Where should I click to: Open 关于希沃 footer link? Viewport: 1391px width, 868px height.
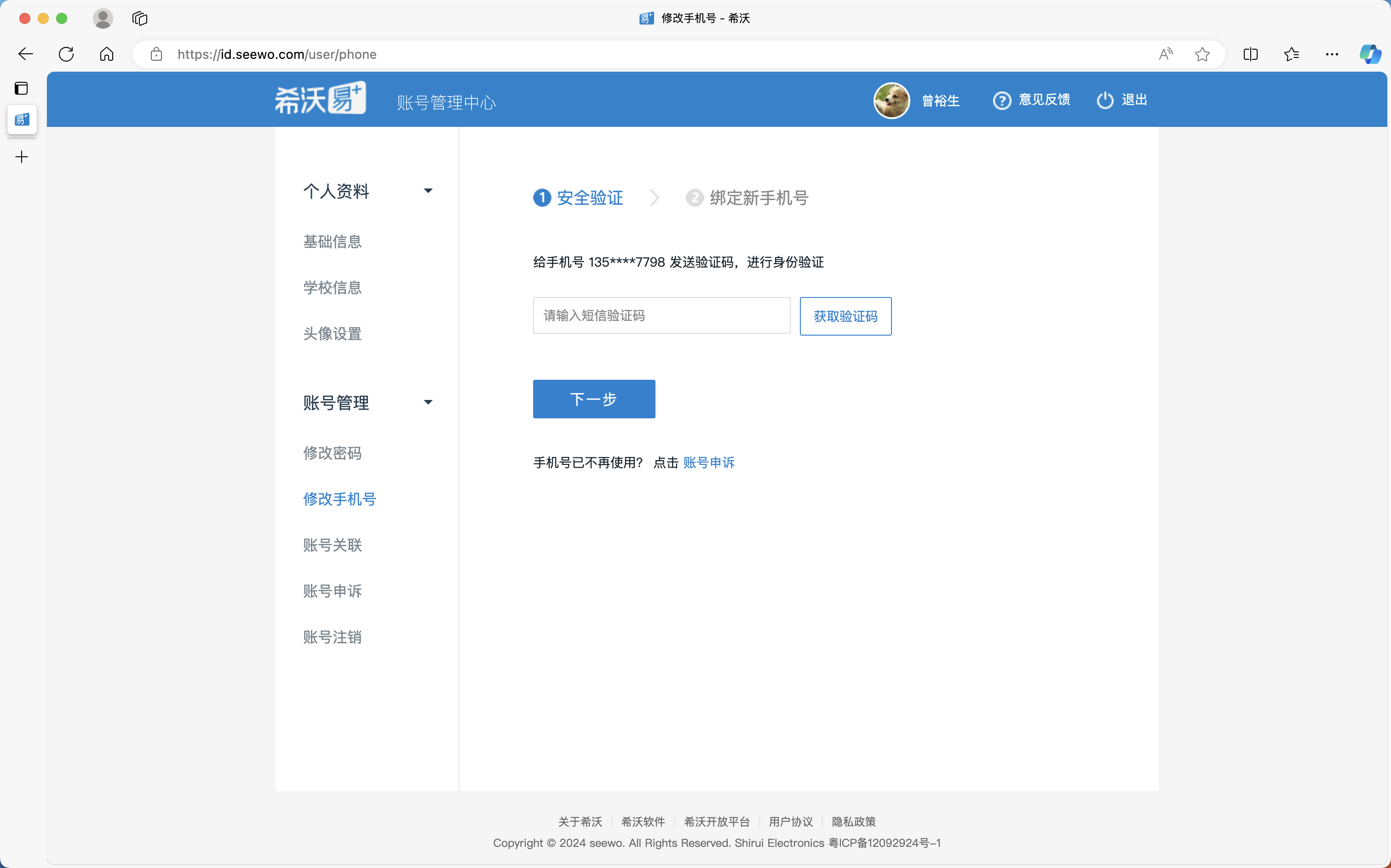(580, 822)
